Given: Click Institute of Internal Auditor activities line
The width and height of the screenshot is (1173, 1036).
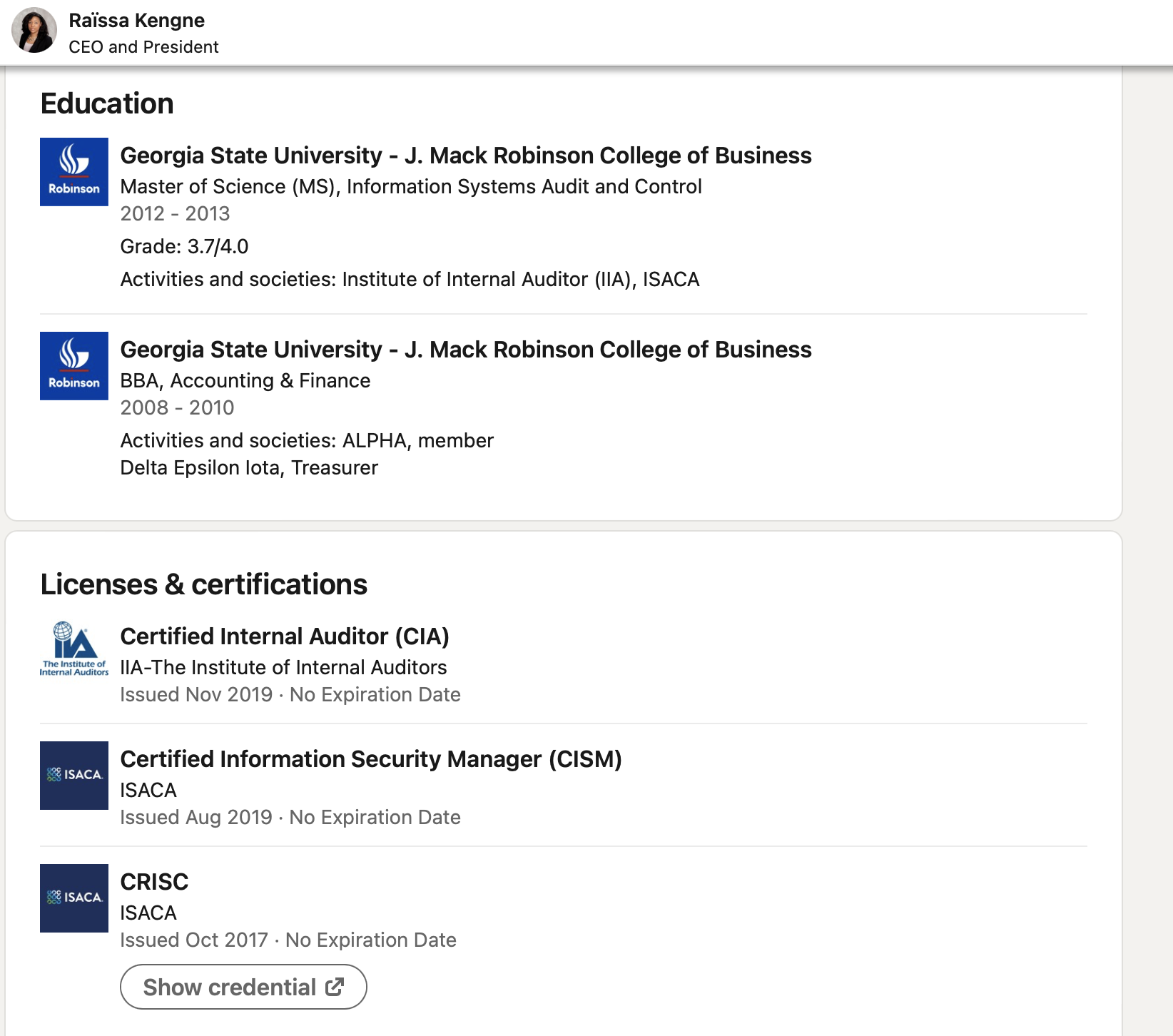Looking at the screenshot, I should pyautogui.click(x=410, y=280).
